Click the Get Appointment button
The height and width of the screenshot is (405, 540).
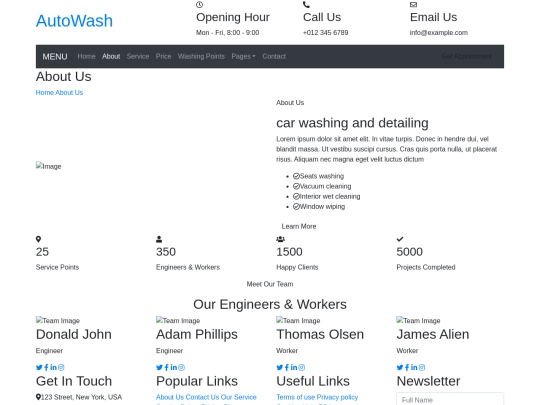(467, 56)
